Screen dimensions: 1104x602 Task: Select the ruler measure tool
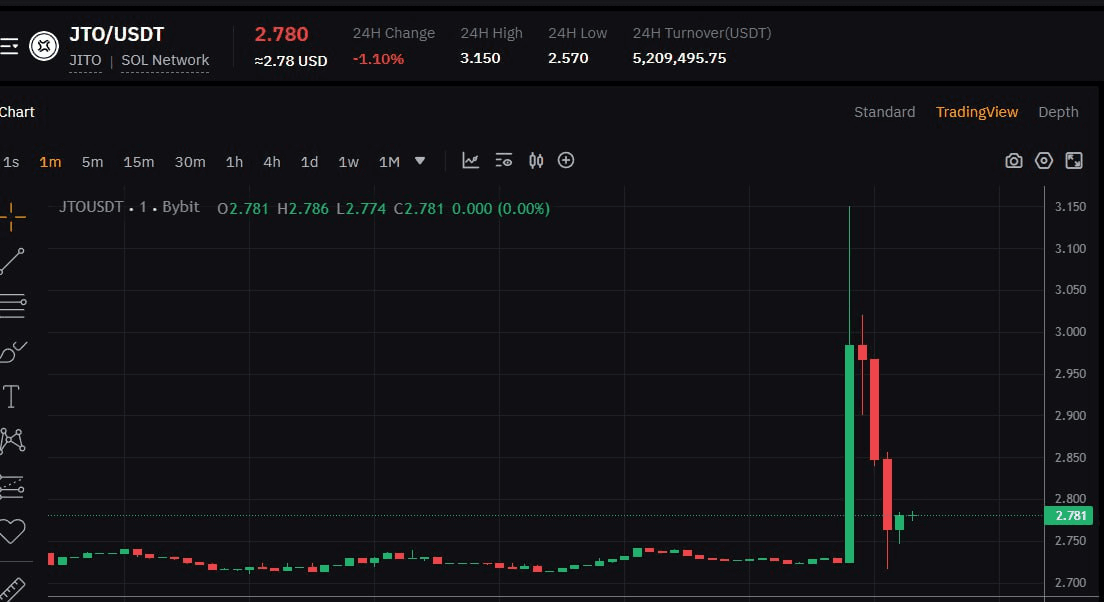coord(13,590)
